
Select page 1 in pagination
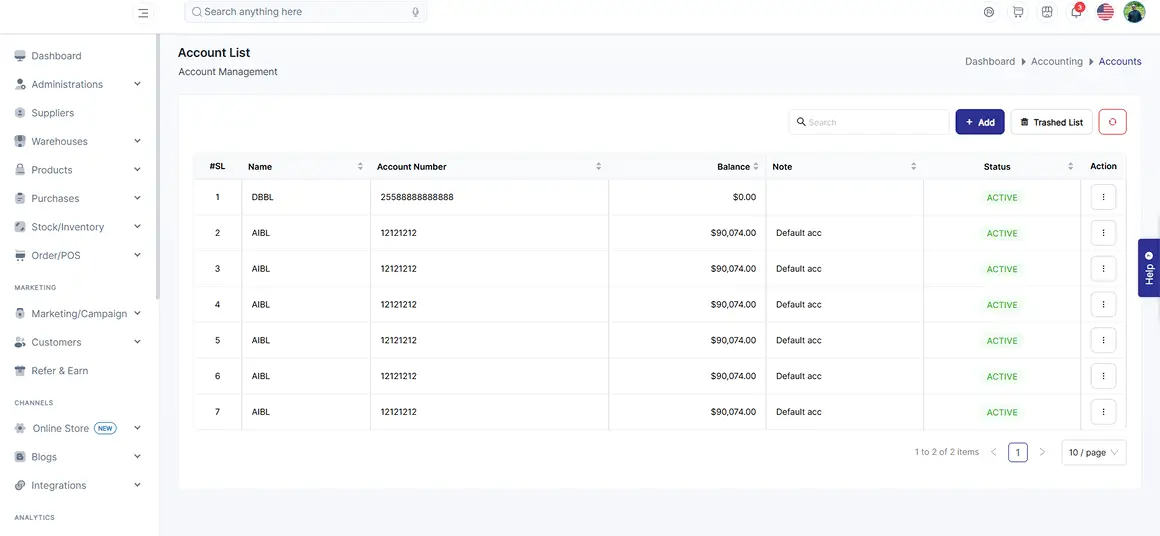click(x=1018, y=452)
